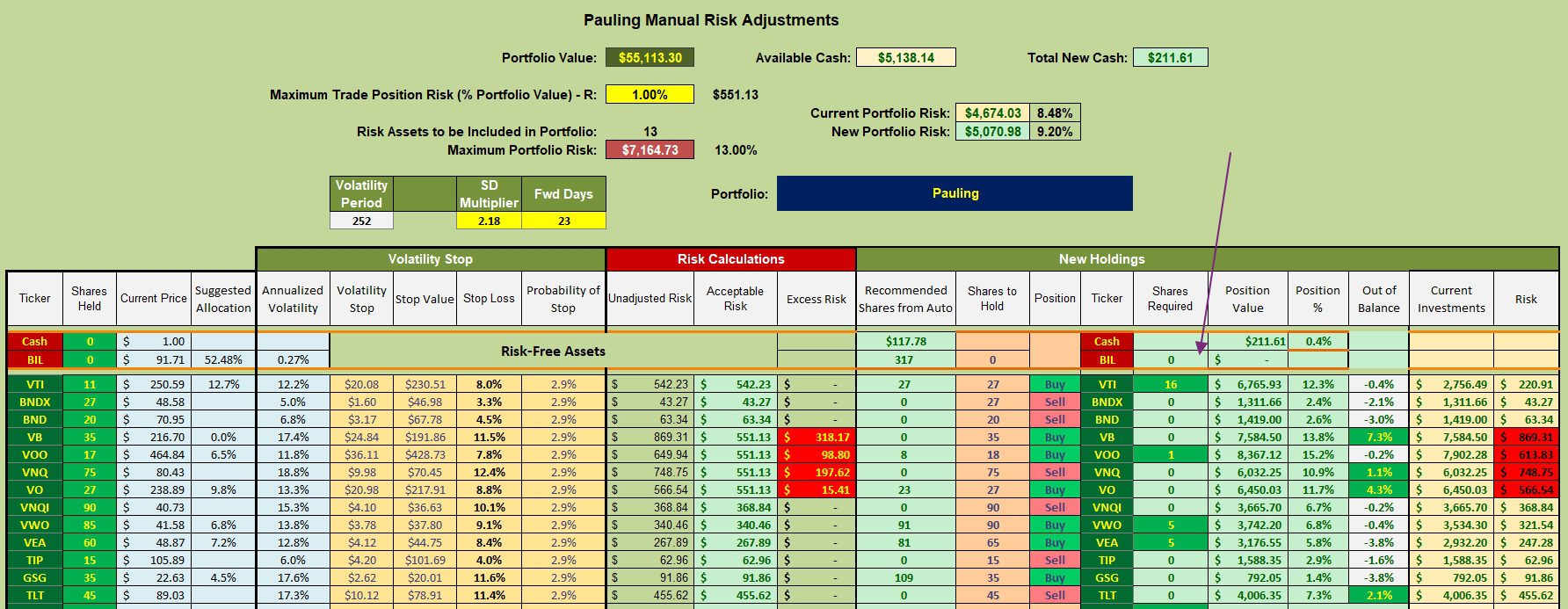This screenshot has width=1568, height=609.
Task: Select the Available Cash cell $5,138.14
Action: point(906,58)
